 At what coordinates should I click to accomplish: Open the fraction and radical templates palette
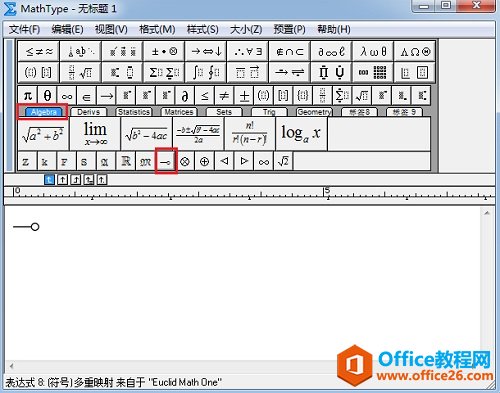pyautogui.click(x=81, y=72)
